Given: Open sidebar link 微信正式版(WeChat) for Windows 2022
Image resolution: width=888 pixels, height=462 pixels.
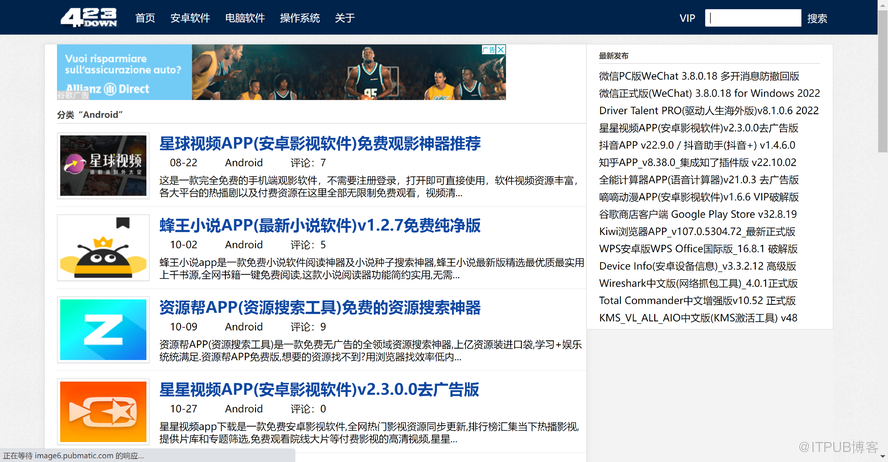Looking at the screenshot, I should [710, 93].
